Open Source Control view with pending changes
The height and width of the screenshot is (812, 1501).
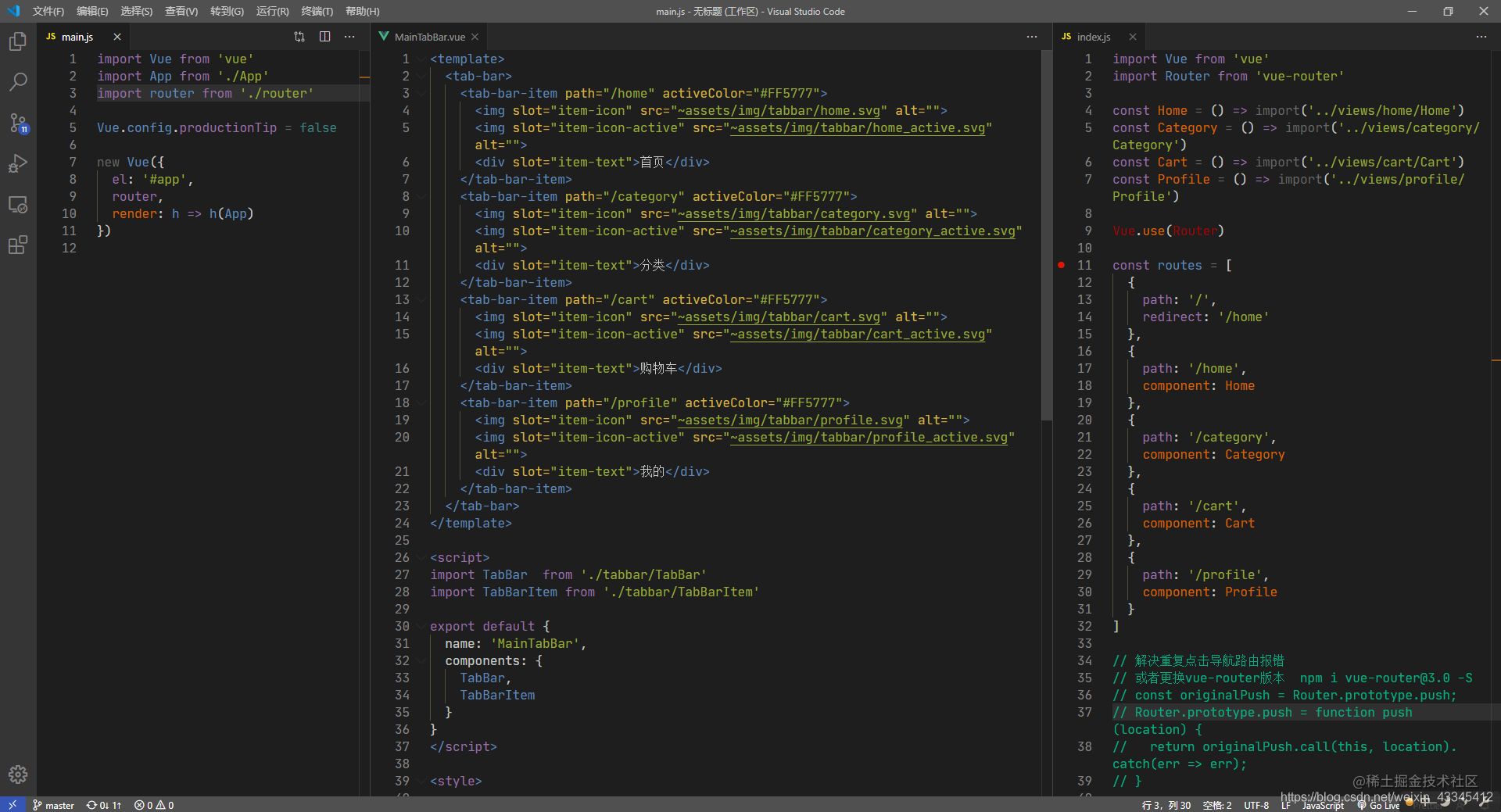(x=18, y=123)
